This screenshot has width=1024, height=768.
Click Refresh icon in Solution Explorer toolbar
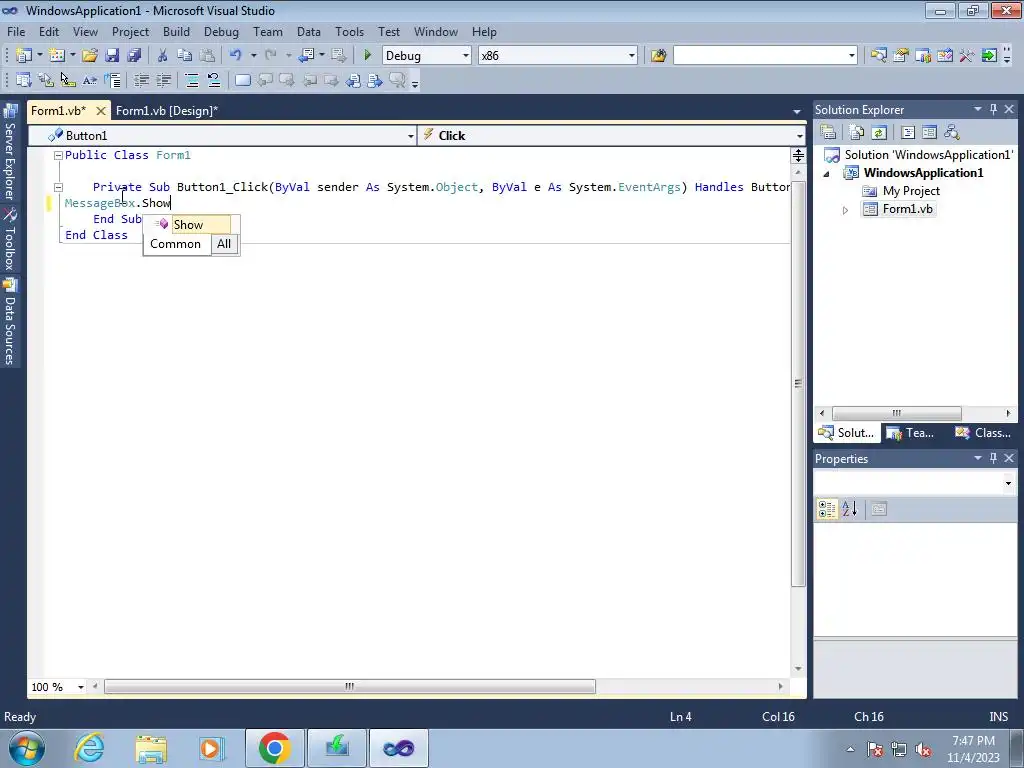pos(879,133)
